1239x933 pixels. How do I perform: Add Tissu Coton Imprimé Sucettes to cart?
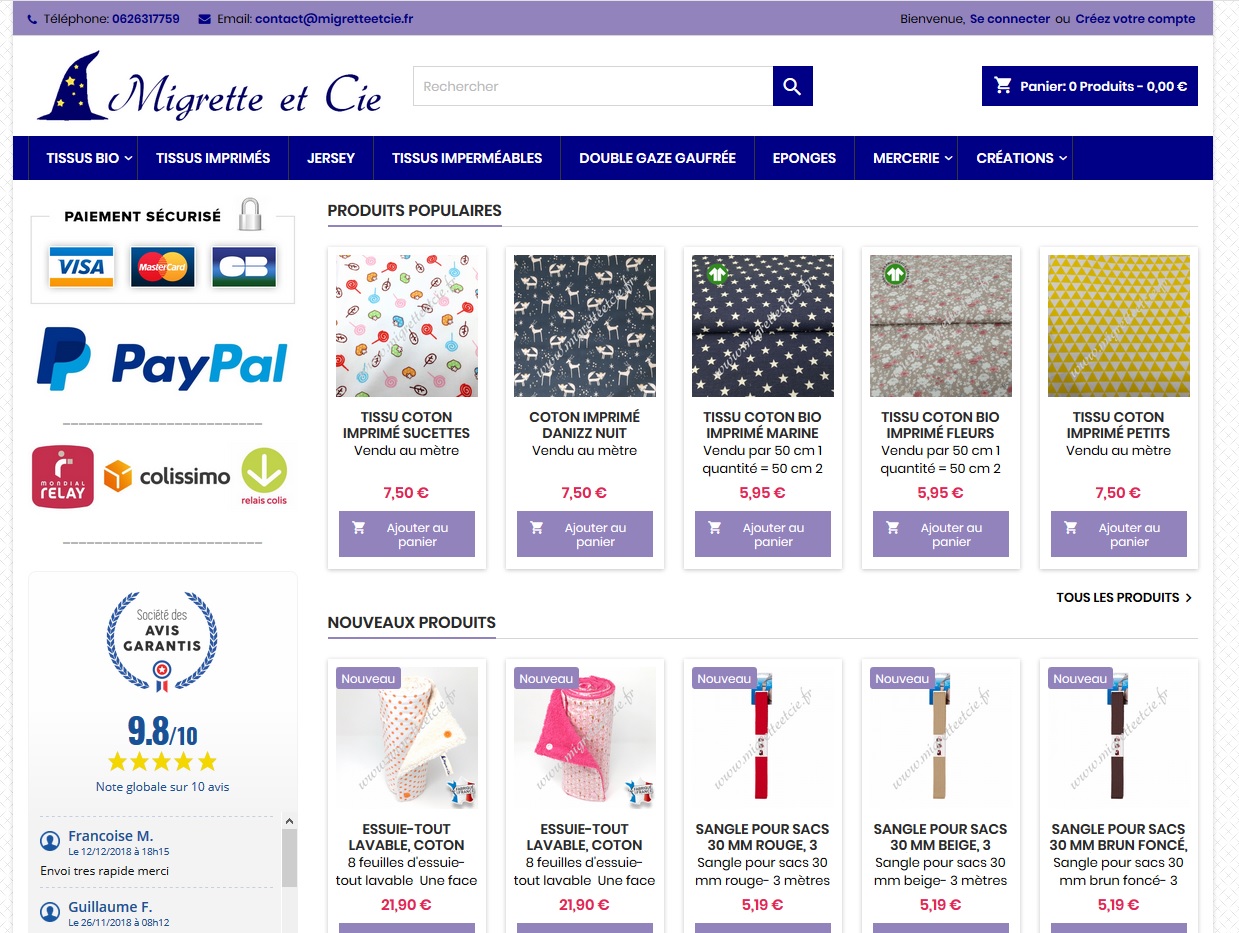tap(407, 534)
